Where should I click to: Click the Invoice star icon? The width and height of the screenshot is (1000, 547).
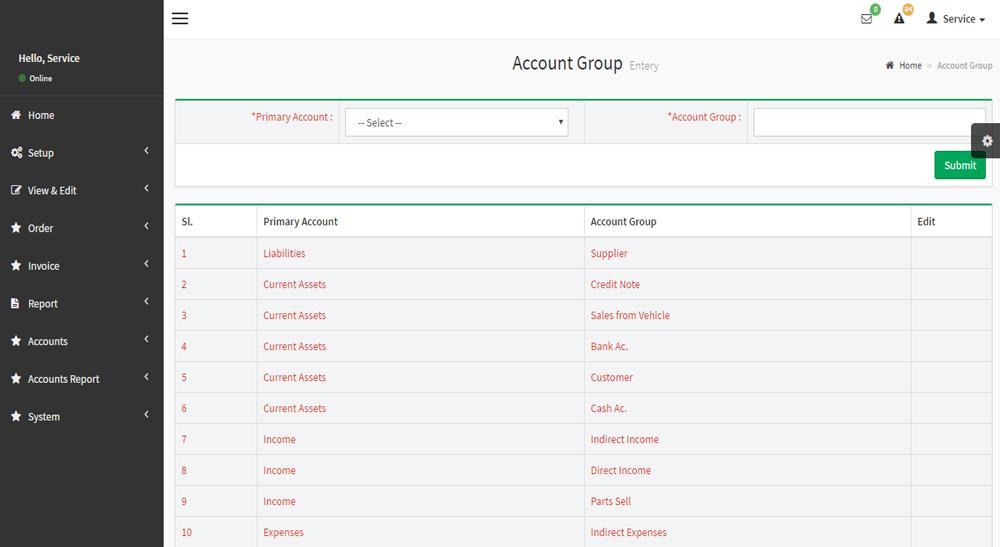click(x=16, y=265)
